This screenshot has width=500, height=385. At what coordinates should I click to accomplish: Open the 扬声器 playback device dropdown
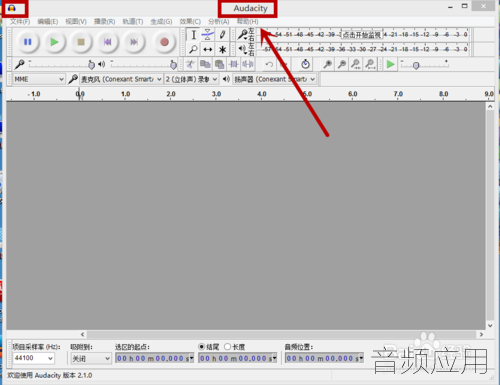pos(274,79)
